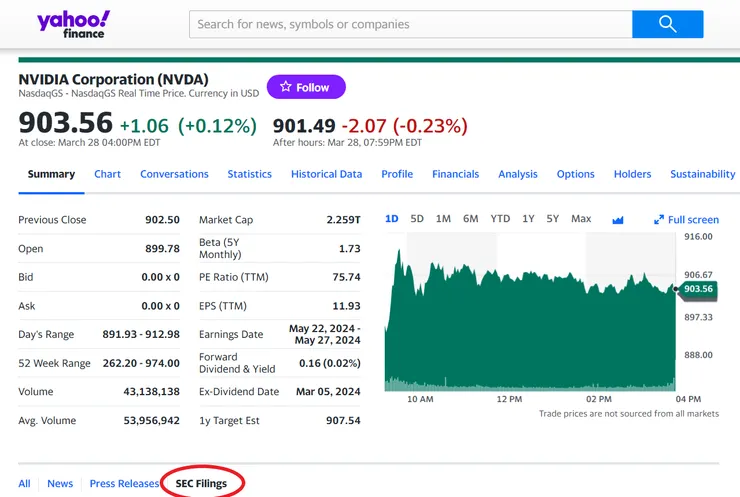This screenshot has height=497, width=740.
Task: Go to the Statistics tab
Action: (250, 174)
